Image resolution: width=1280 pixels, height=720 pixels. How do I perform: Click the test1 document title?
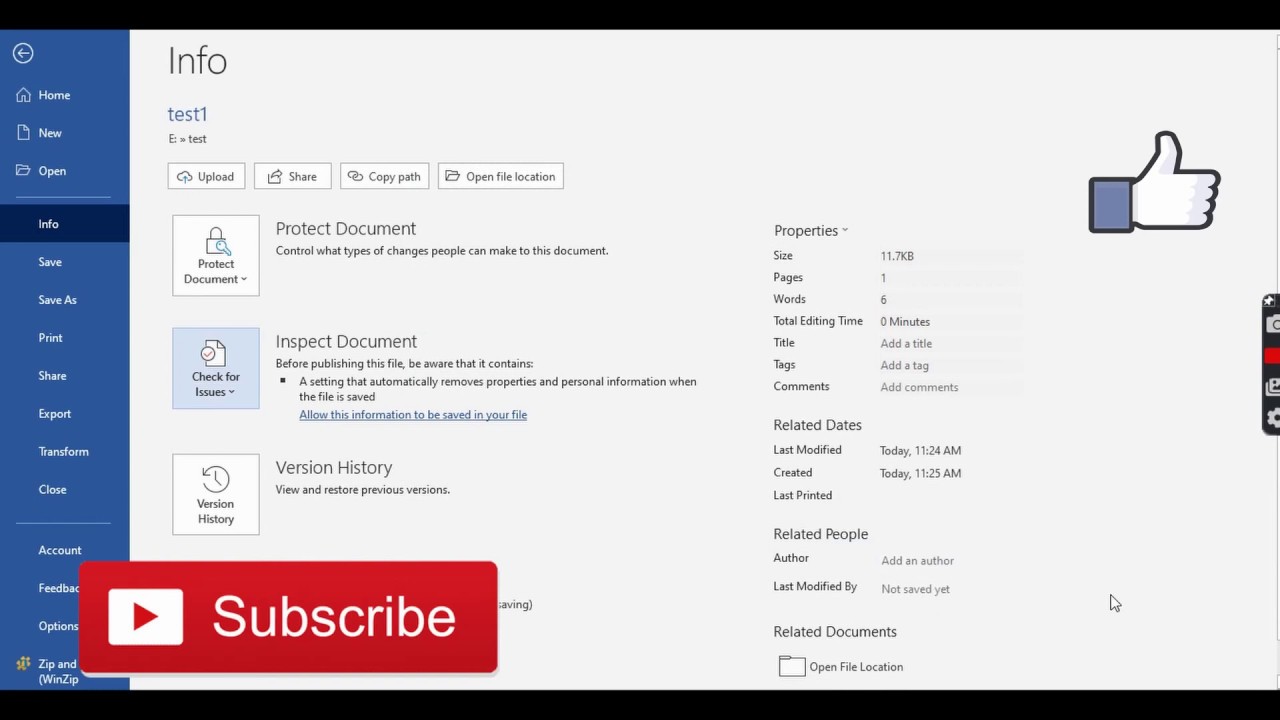coord(187,114)
